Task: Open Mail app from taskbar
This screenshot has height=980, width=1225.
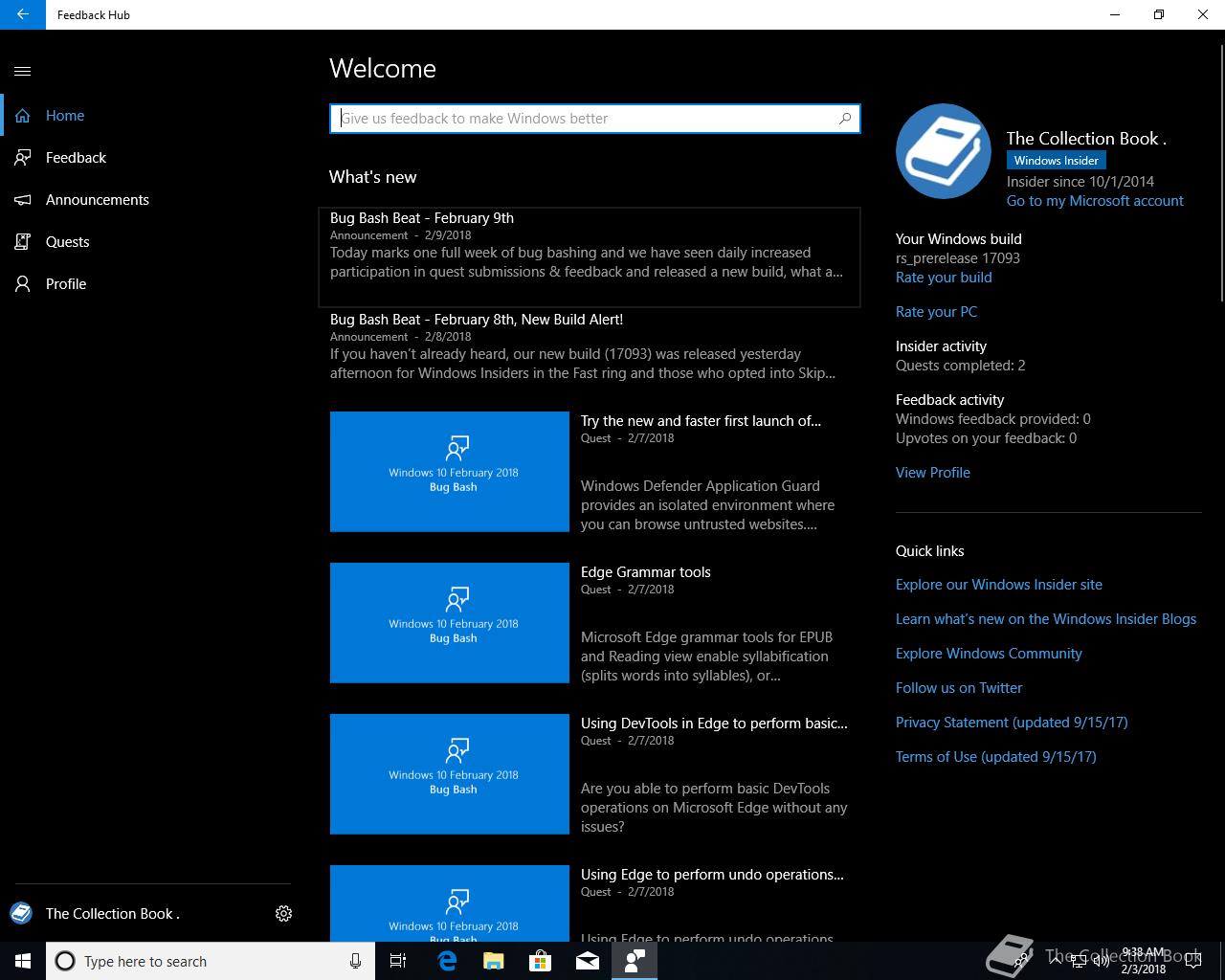Action: pos(588,961)
